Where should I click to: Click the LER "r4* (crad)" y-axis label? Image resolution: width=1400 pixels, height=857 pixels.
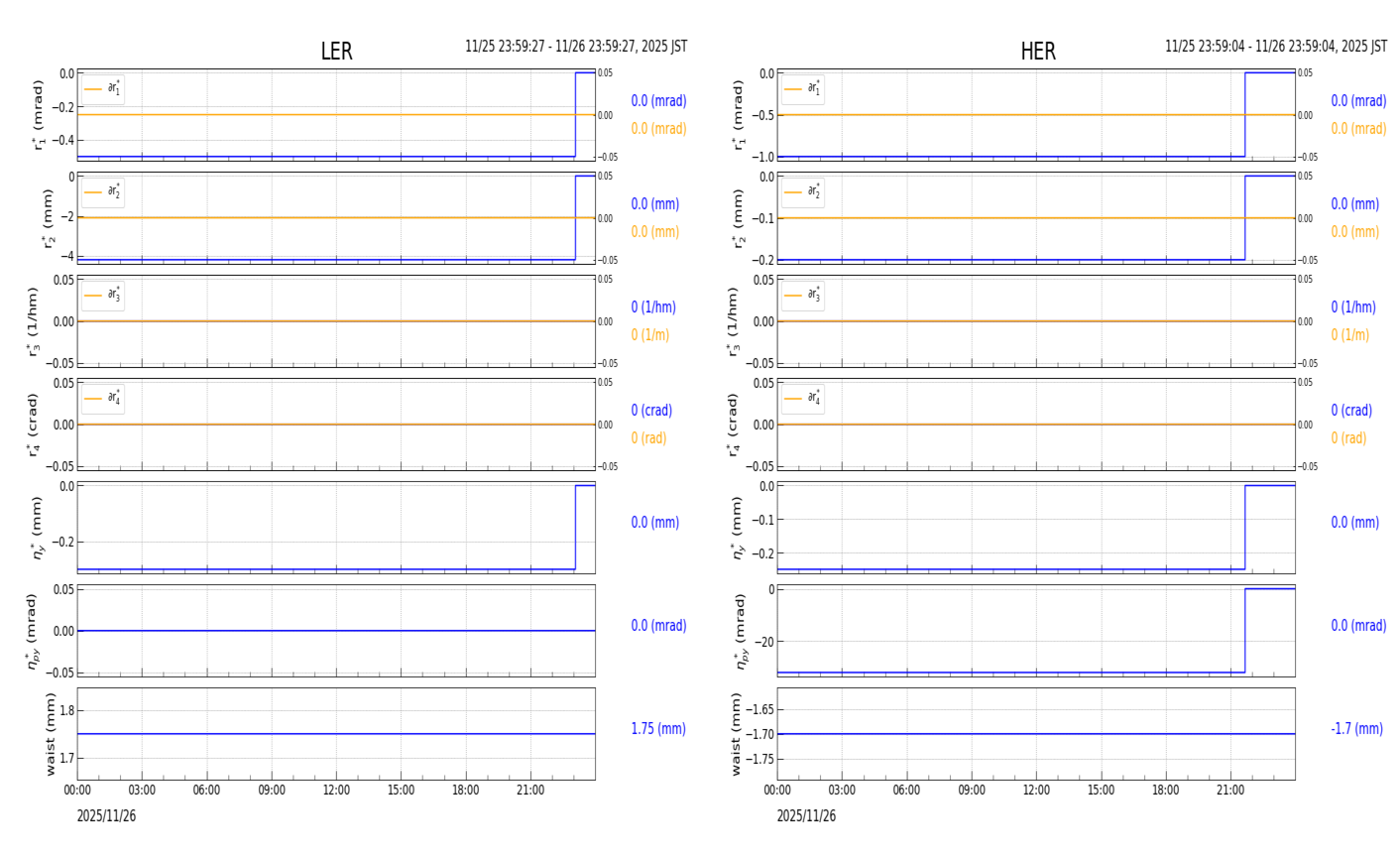point(34,425)
